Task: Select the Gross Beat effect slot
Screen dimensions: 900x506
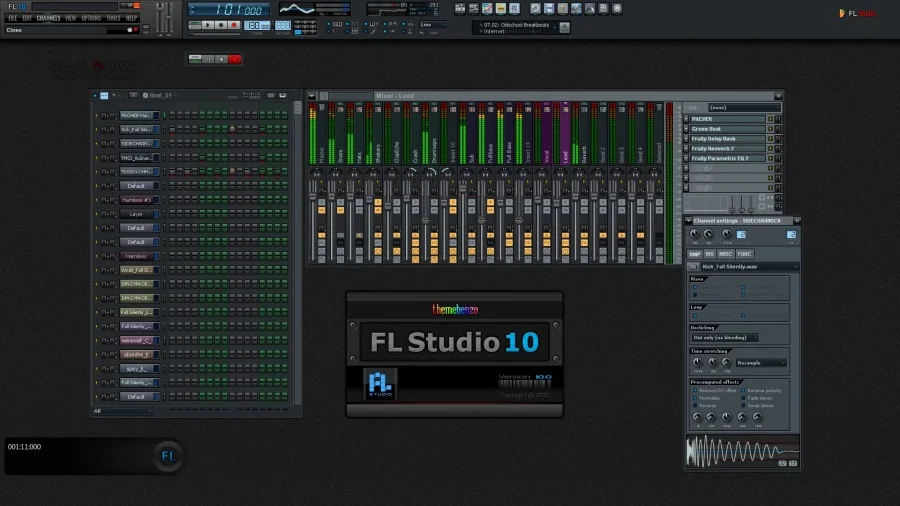Action: 727,129
